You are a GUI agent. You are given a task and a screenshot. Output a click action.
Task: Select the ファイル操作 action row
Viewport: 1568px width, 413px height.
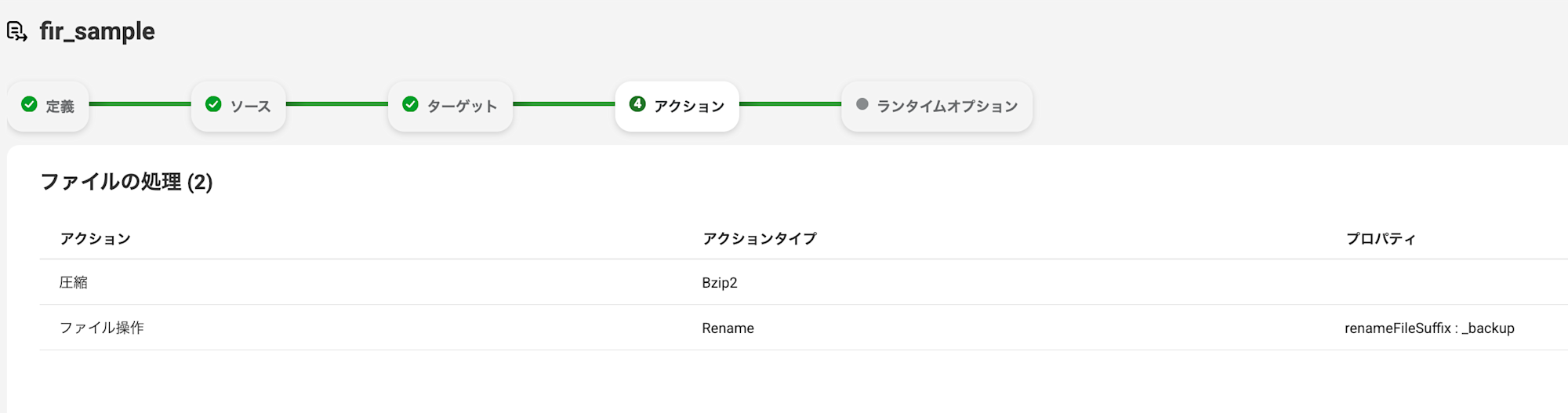click(102, 328)
